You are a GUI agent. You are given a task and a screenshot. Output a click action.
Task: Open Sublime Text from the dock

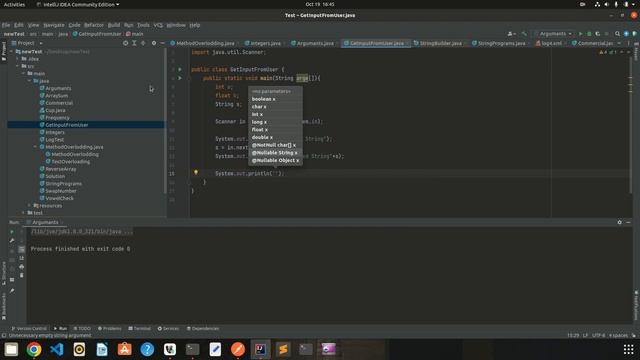pos(283,349)
